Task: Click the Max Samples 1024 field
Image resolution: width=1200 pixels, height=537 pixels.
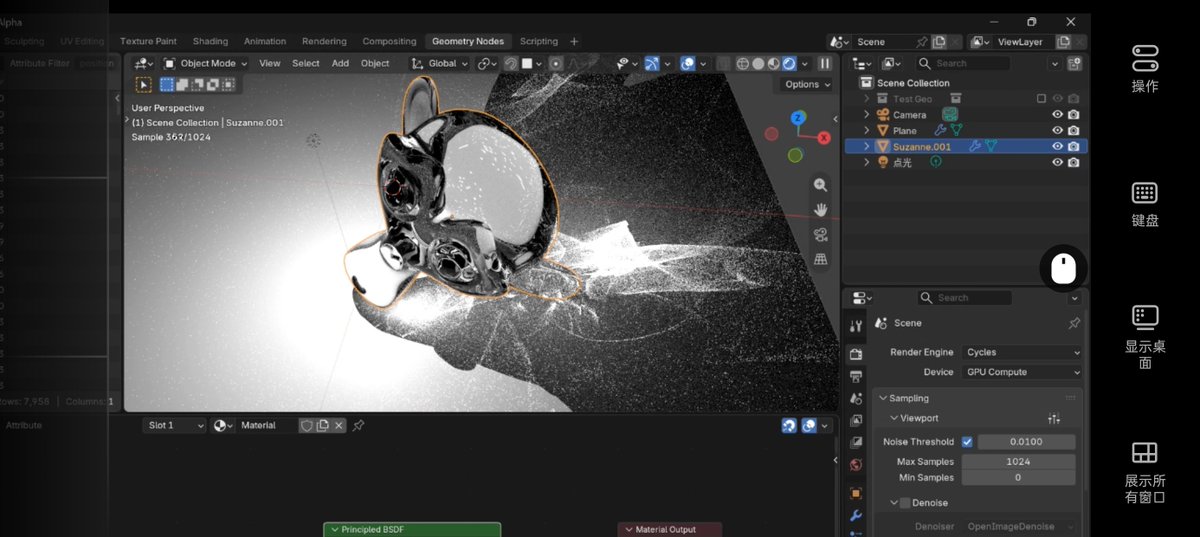Action: (x=1019, y=462)
